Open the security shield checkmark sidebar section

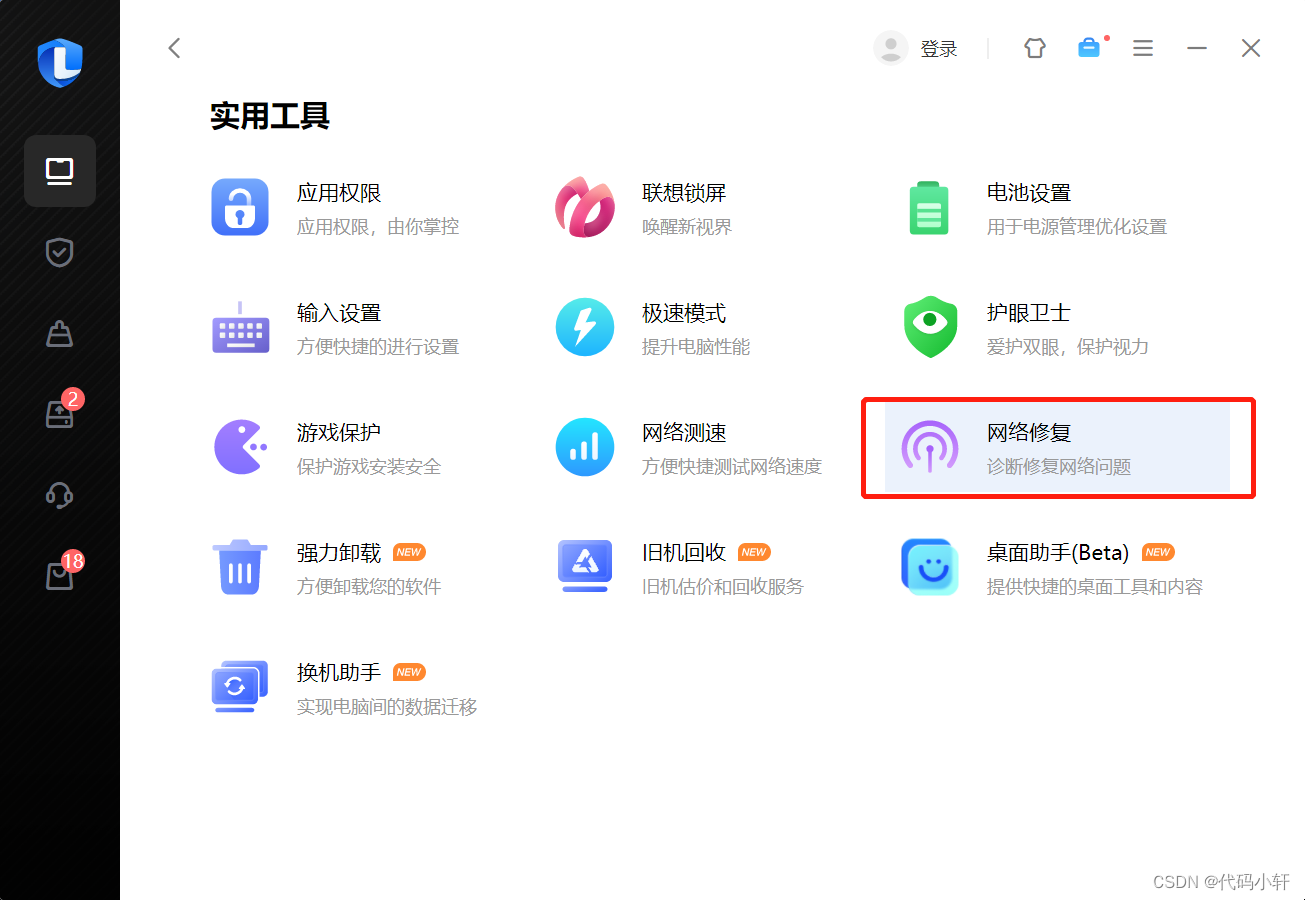(x=60, y=252)
